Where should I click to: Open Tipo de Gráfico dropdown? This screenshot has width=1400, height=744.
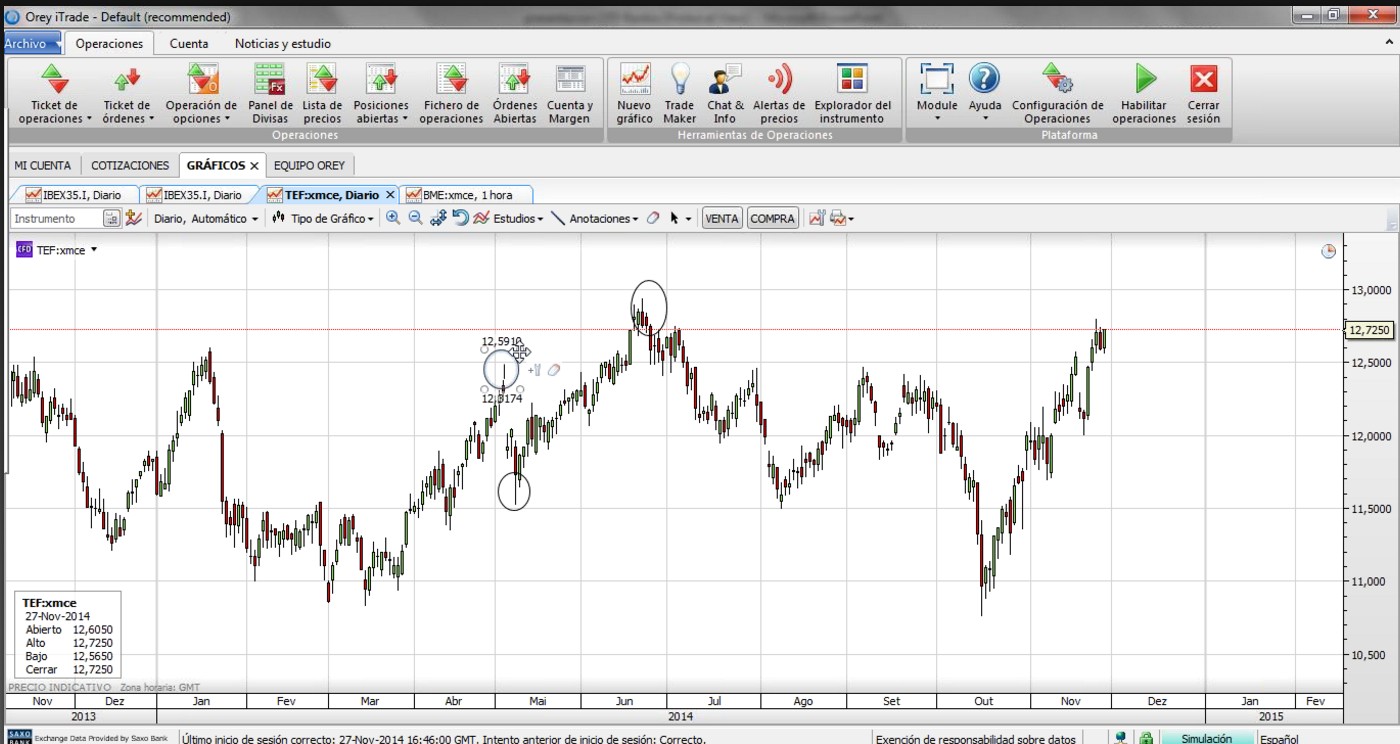point(323,218)
